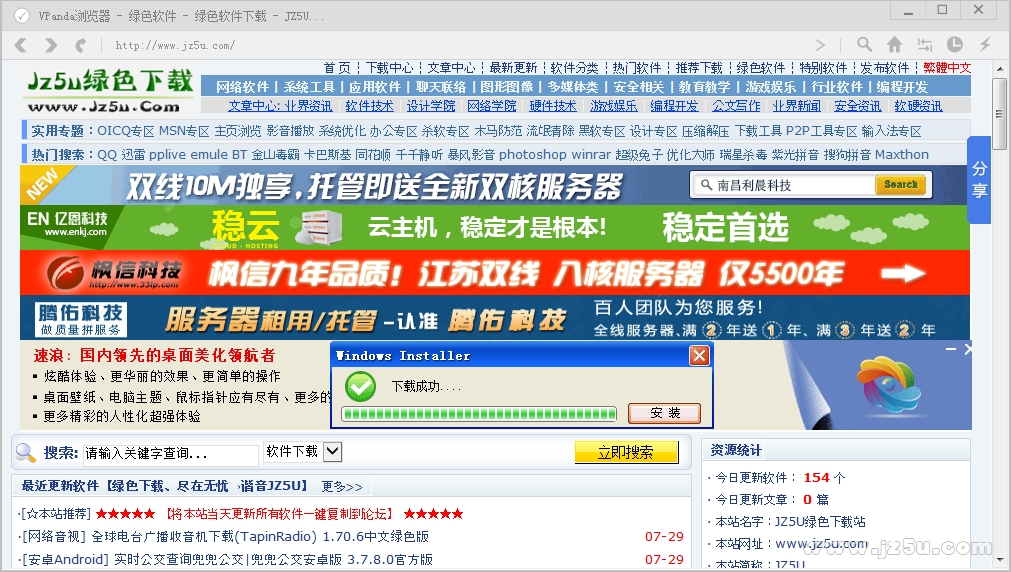Screen dimensions: 1011x572
Task: Click the shield check icon in title bar
Action: click(22, 15)
